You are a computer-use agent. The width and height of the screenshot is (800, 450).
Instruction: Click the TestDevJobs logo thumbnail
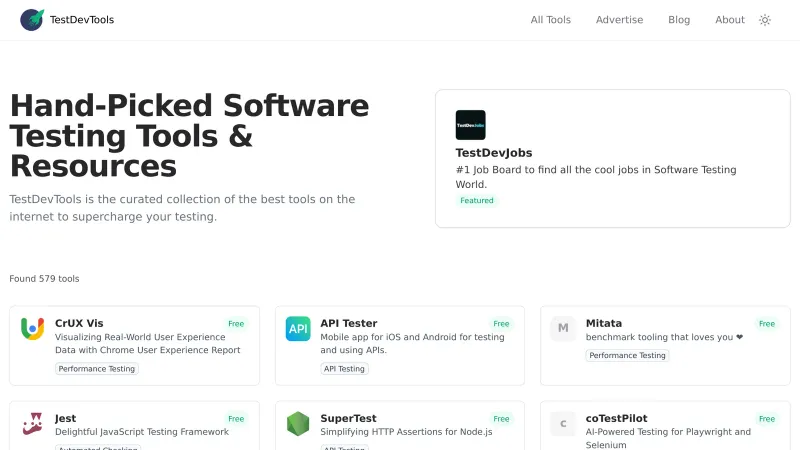470,125
